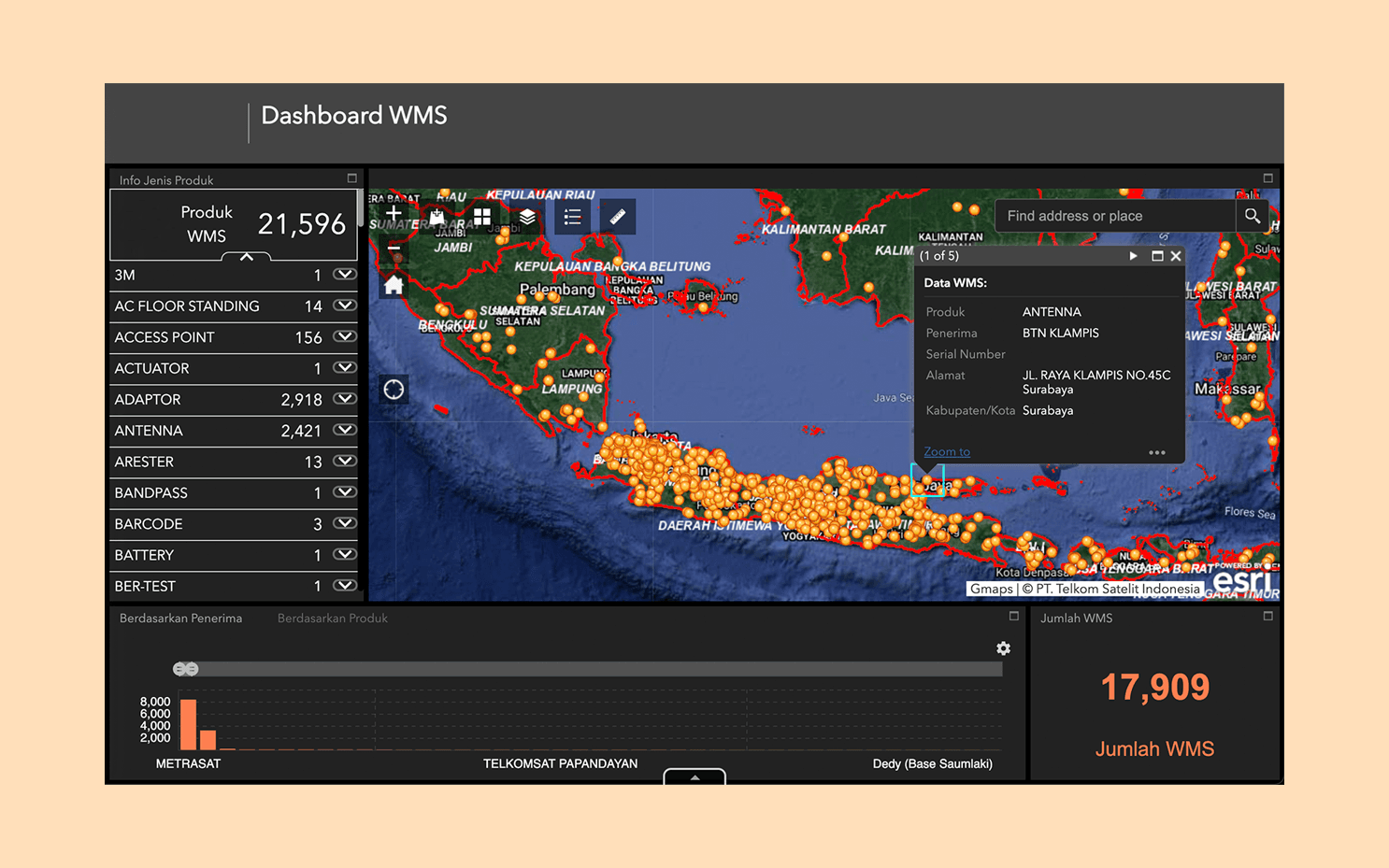Expand the ADAPTOR row

point(345,399)
